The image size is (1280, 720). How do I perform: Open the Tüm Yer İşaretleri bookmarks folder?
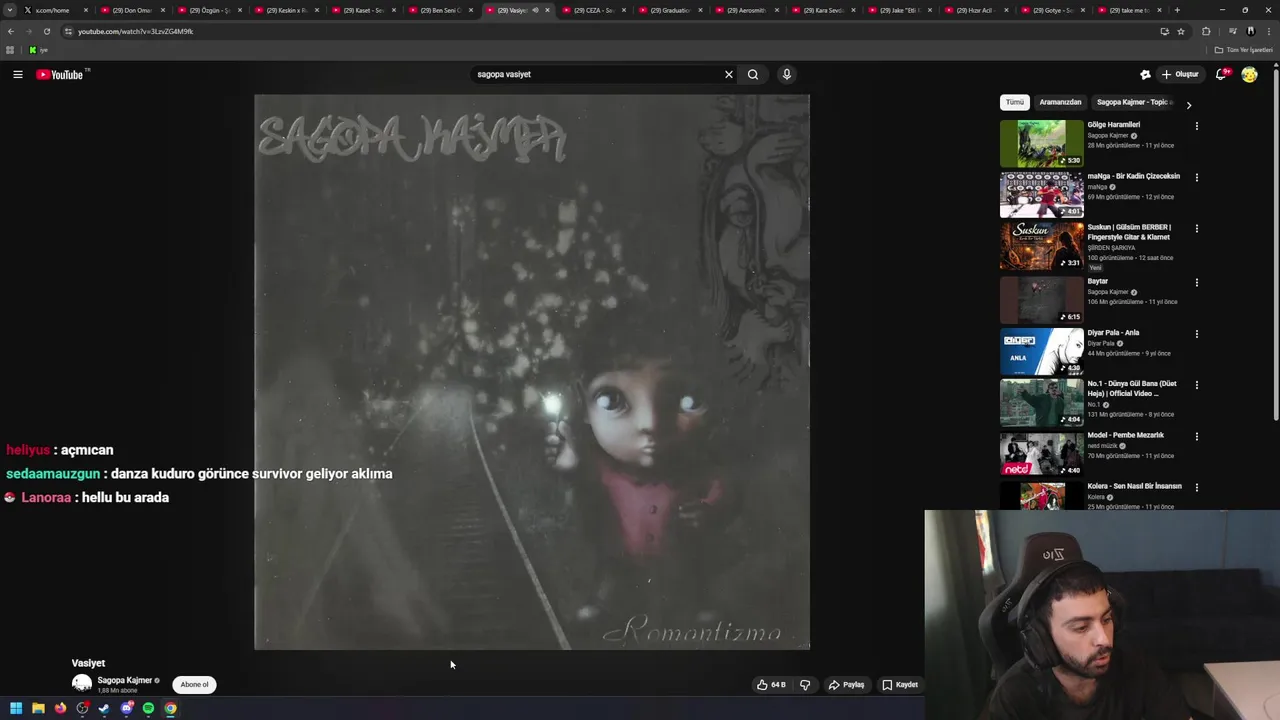[1243, 50]
